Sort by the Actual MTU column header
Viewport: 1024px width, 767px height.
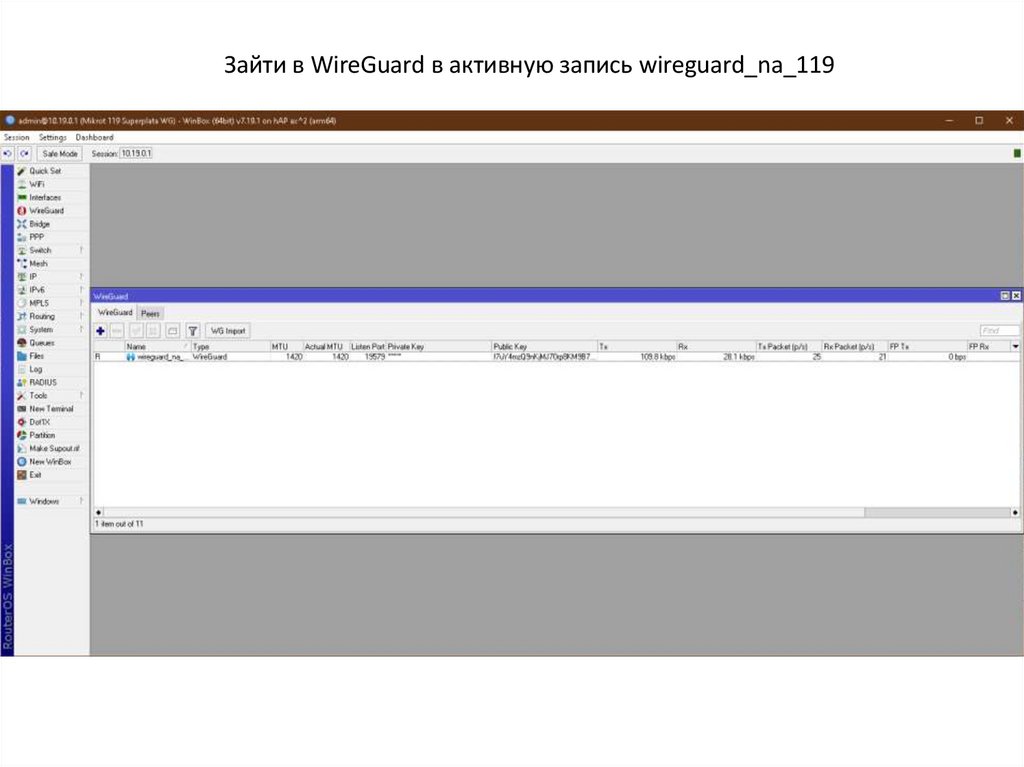click(326, 346)
